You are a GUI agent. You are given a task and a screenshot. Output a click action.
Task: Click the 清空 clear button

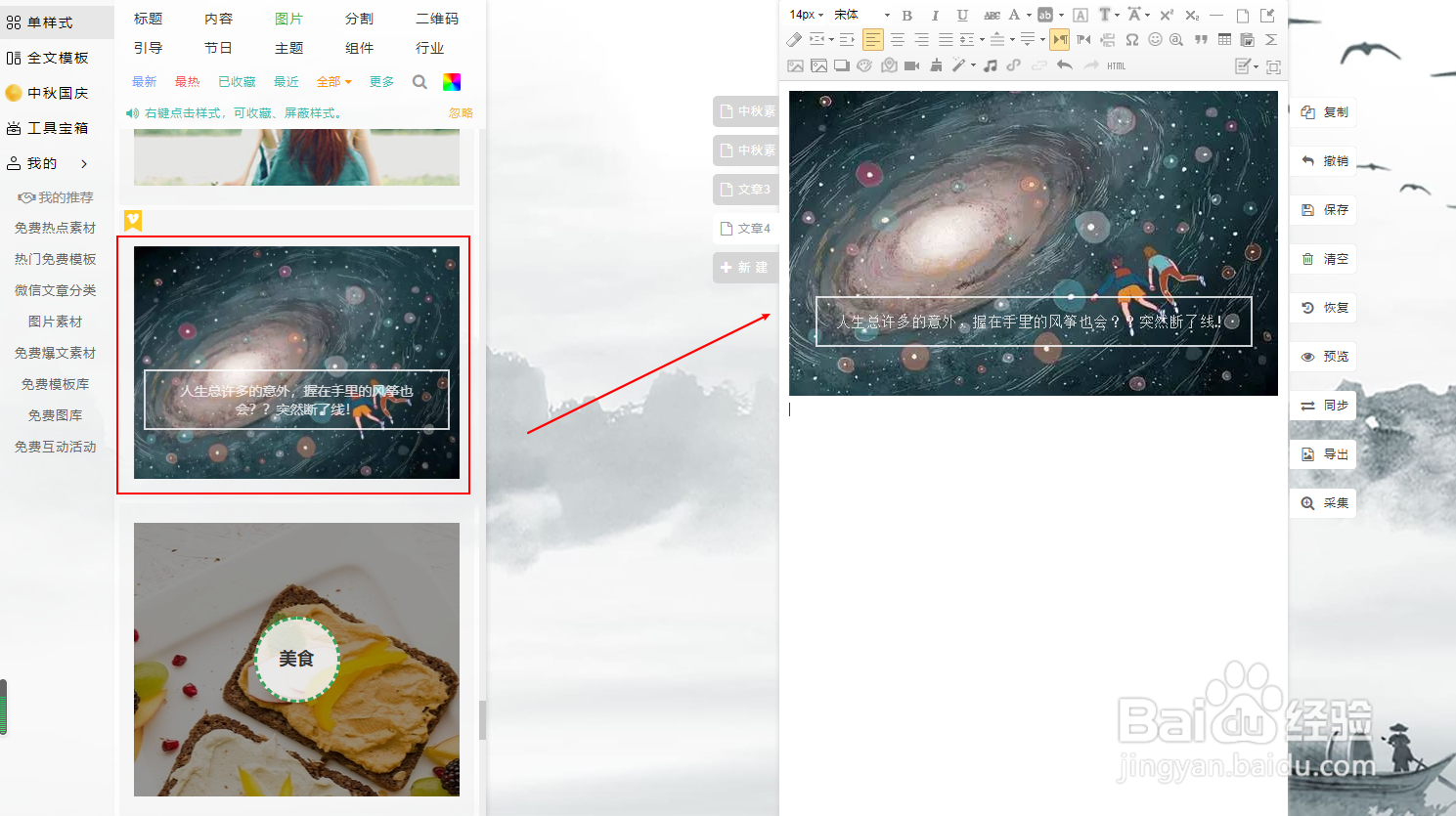(1324, 259)
